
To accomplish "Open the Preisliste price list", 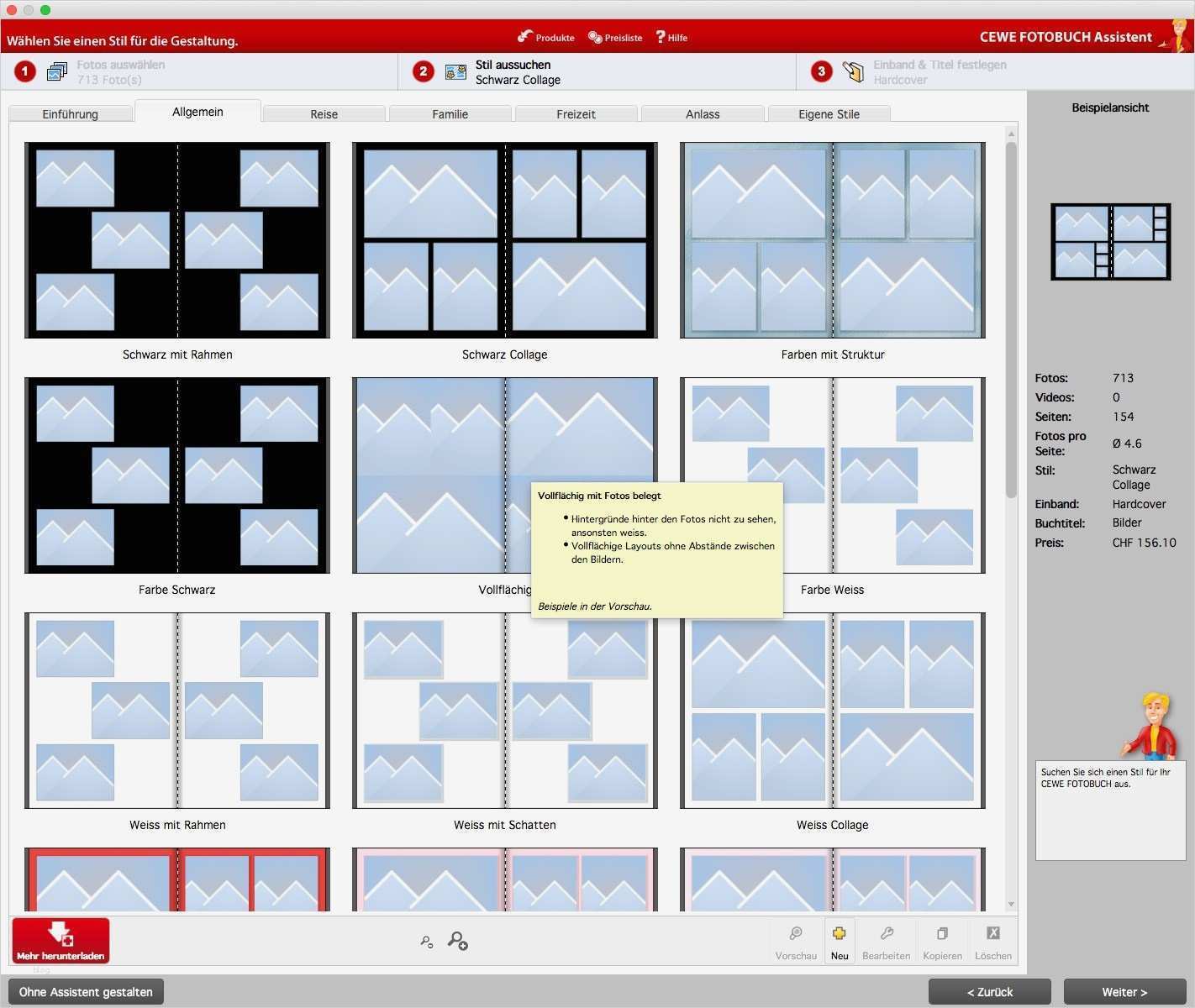I will [x=615, y=37].
